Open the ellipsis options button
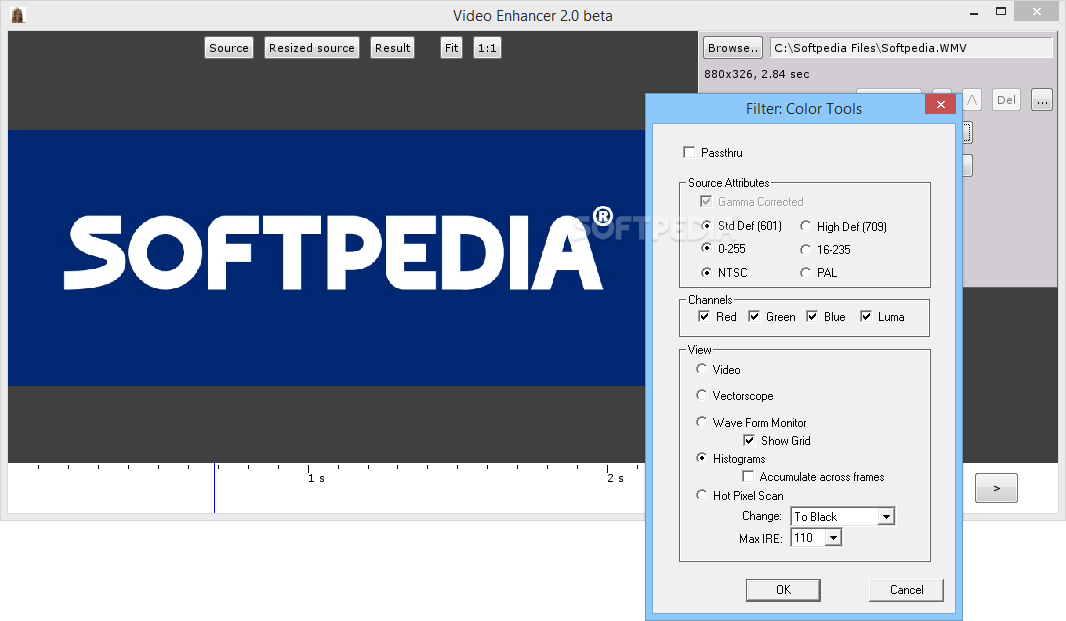This screenshot has width=1066, height=621. 1042,100
